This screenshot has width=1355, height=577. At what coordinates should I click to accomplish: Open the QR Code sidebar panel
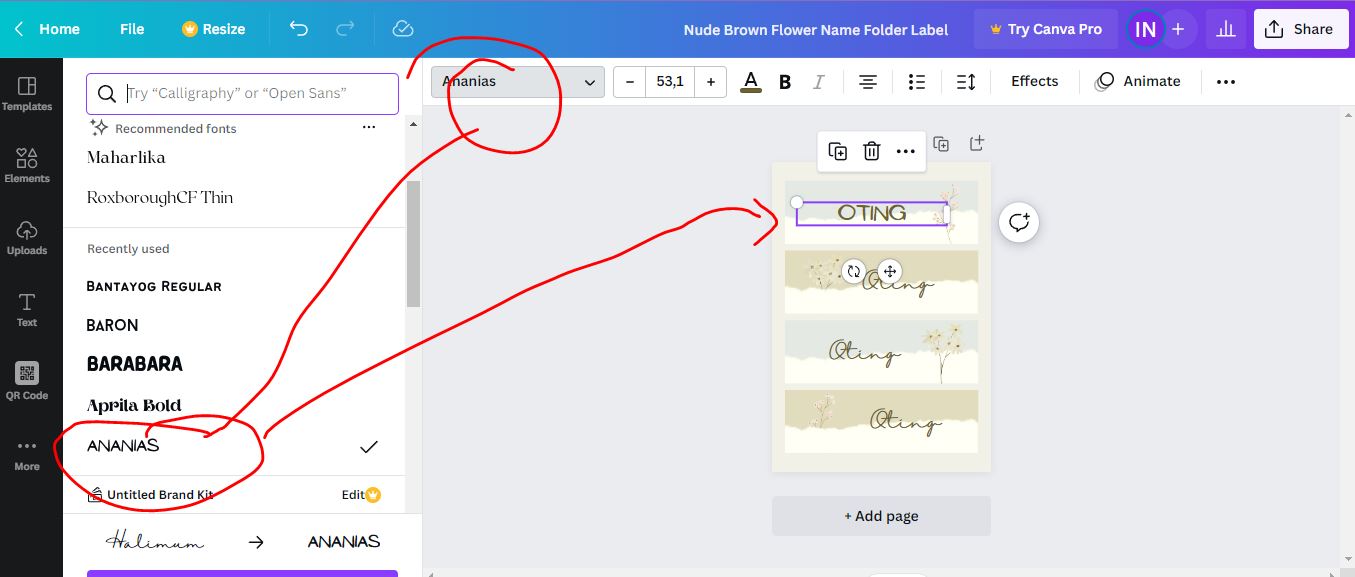27,381
